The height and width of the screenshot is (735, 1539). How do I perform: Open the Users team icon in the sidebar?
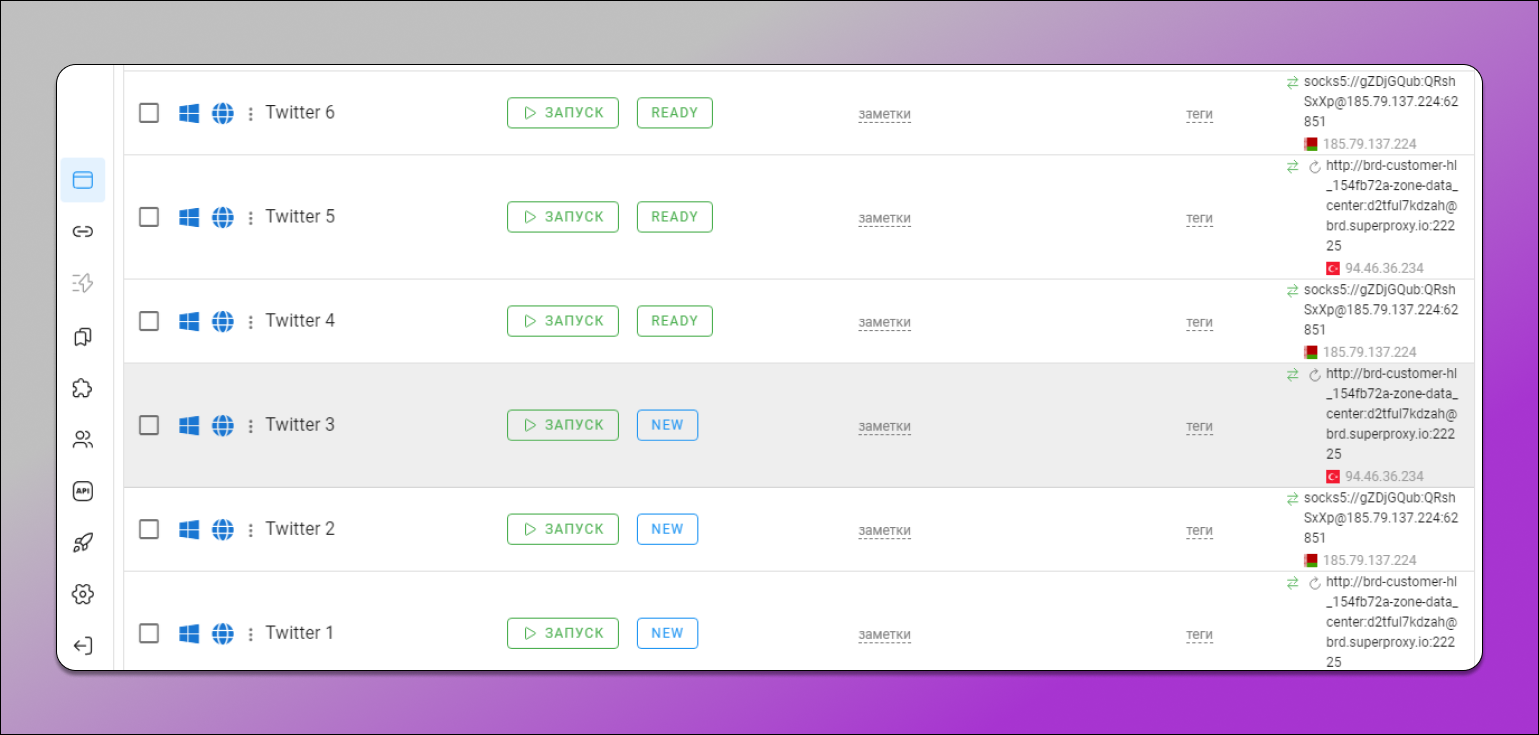click(x=83, y=439)
